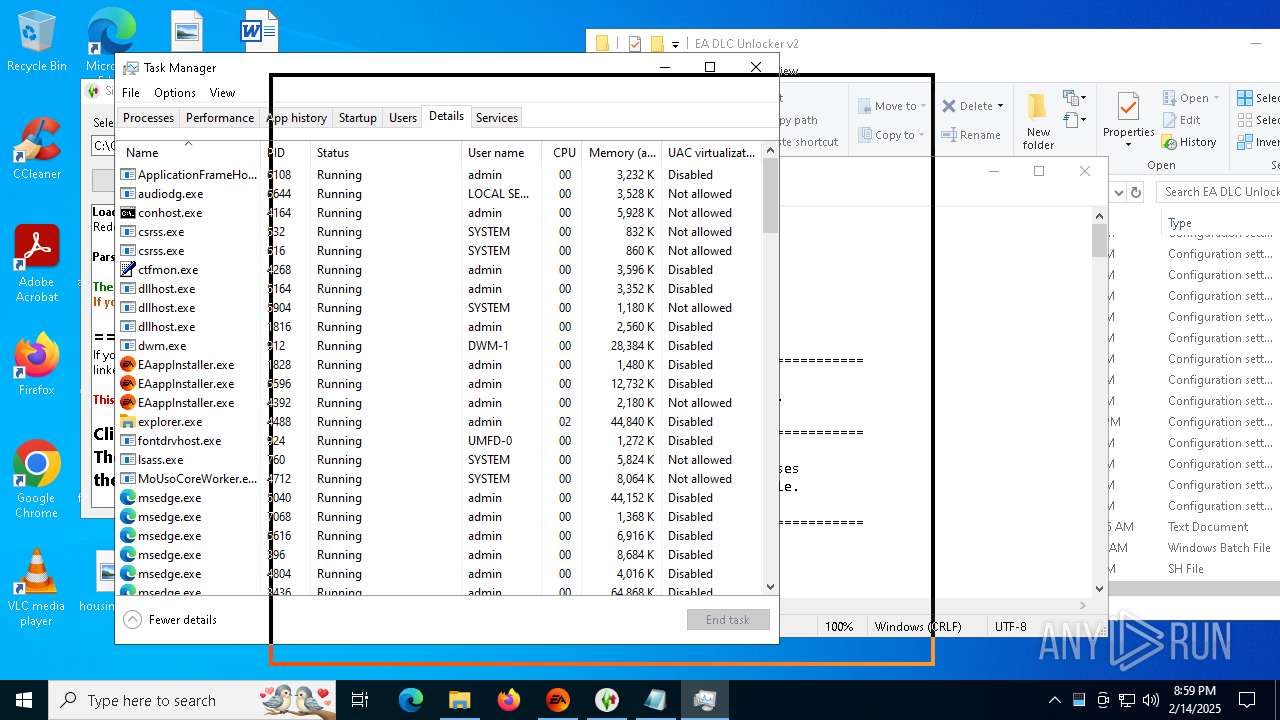Select the Windows Batch File entry
Image resolution: width=1280 pixels, height=720 pixels.
[x=1219, y=548]
